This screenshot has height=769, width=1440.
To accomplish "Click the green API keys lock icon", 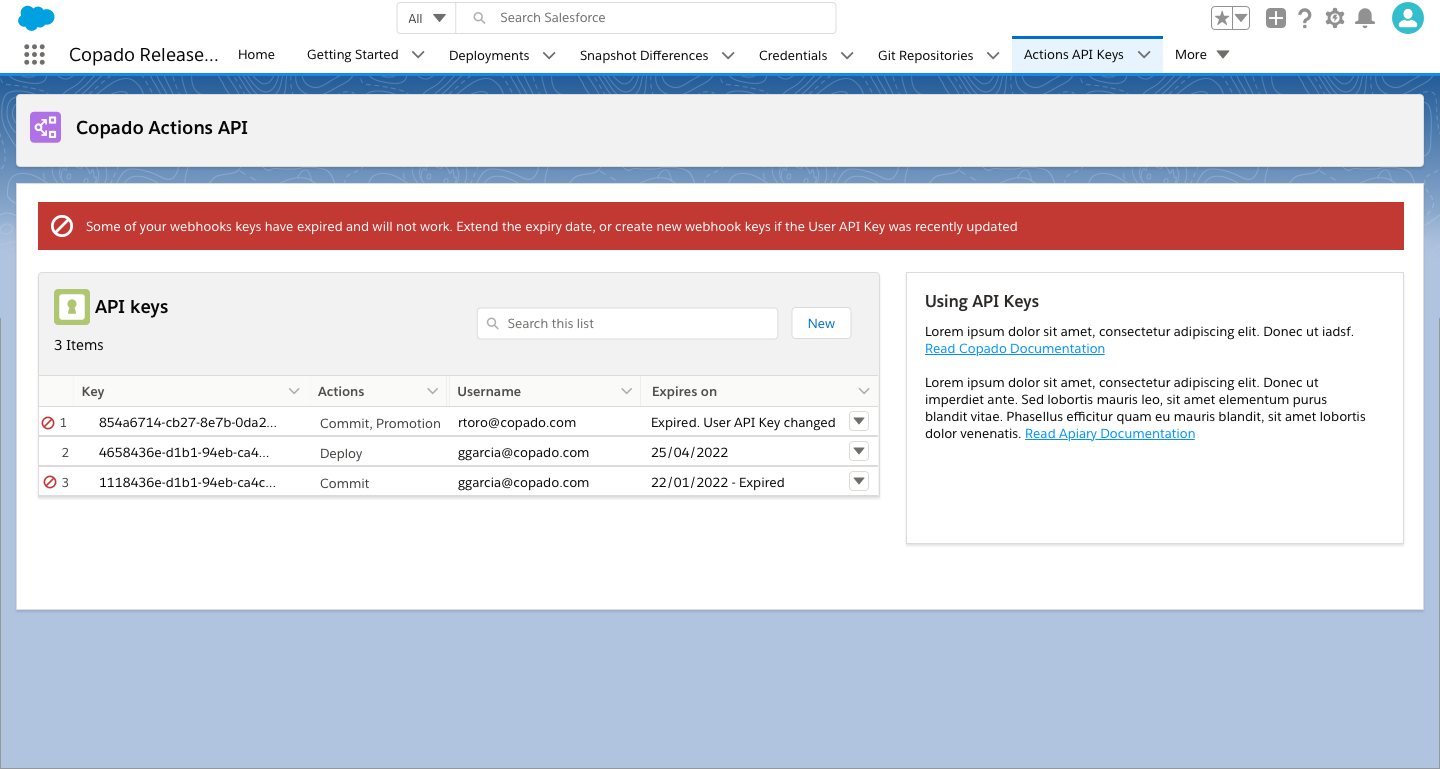I will (x=71, y=307).
